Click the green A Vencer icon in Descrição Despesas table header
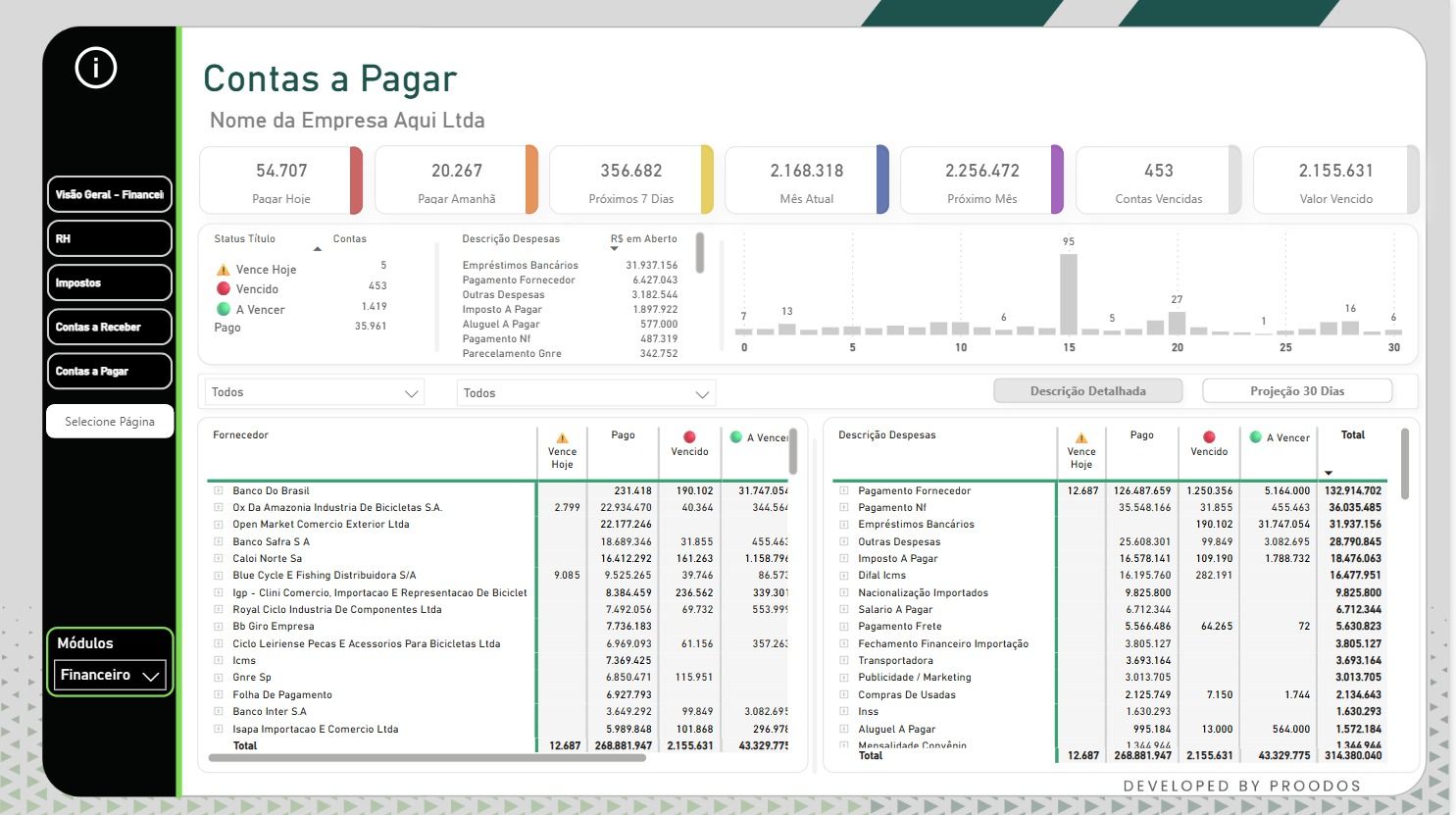This screenshot has height=815, width=1456. click(x=1256, y=437)
